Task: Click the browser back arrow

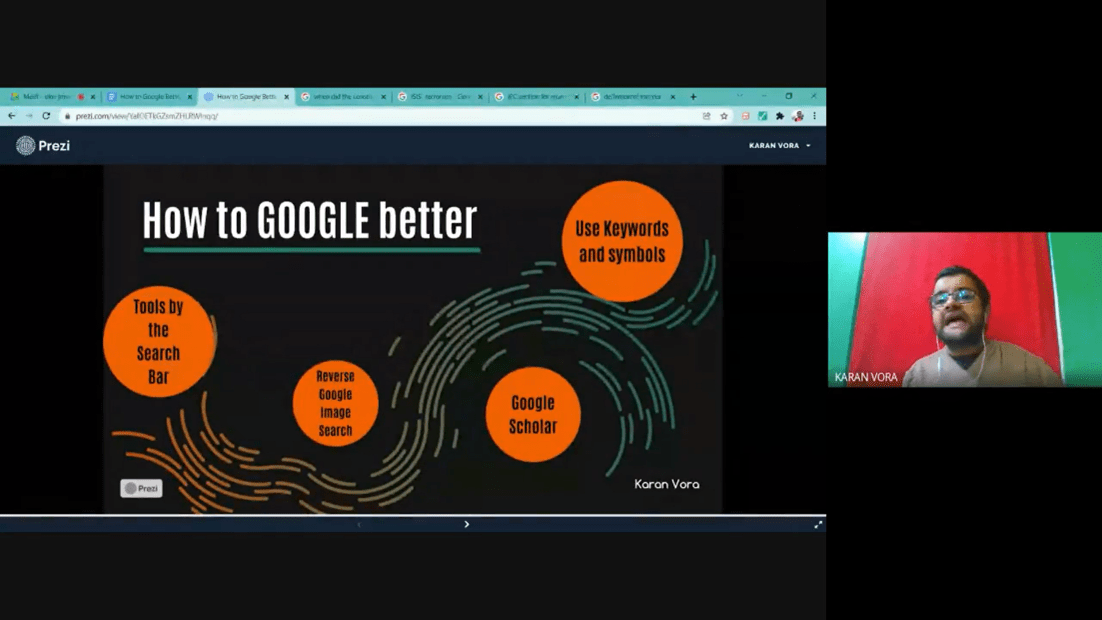Action: 11,115
